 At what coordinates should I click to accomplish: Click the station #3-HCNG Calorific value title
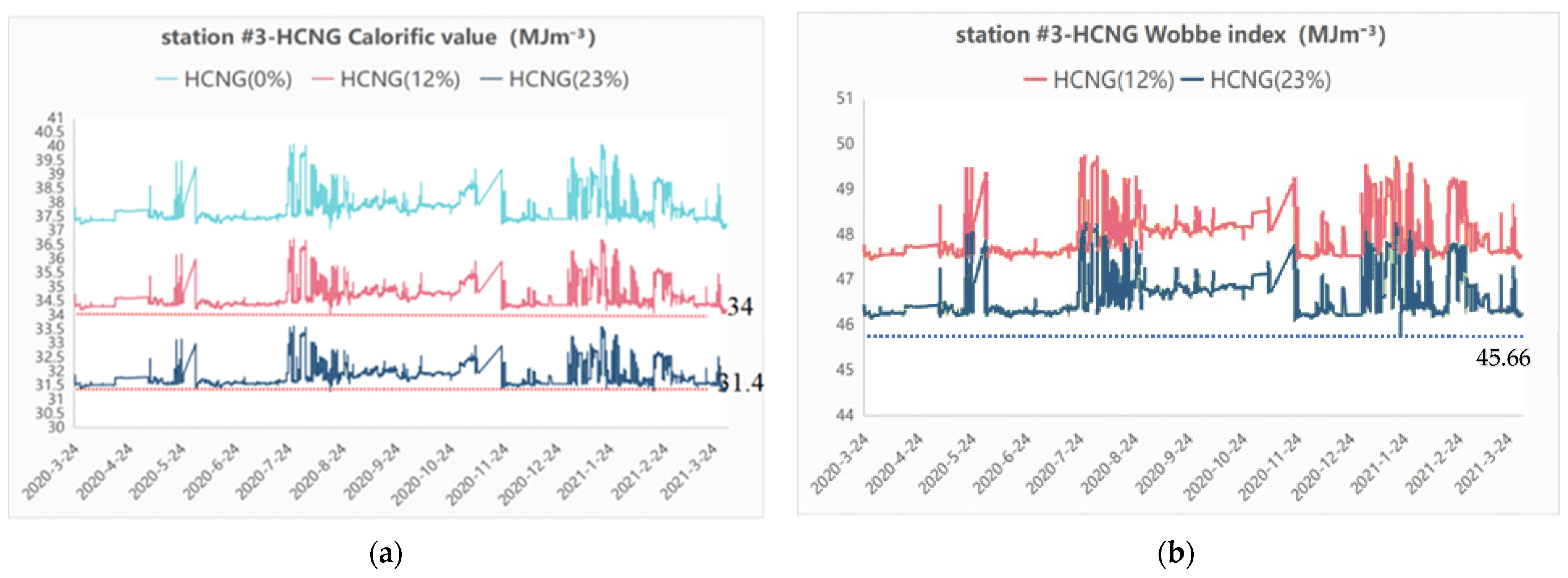click(x=378, y=37)
